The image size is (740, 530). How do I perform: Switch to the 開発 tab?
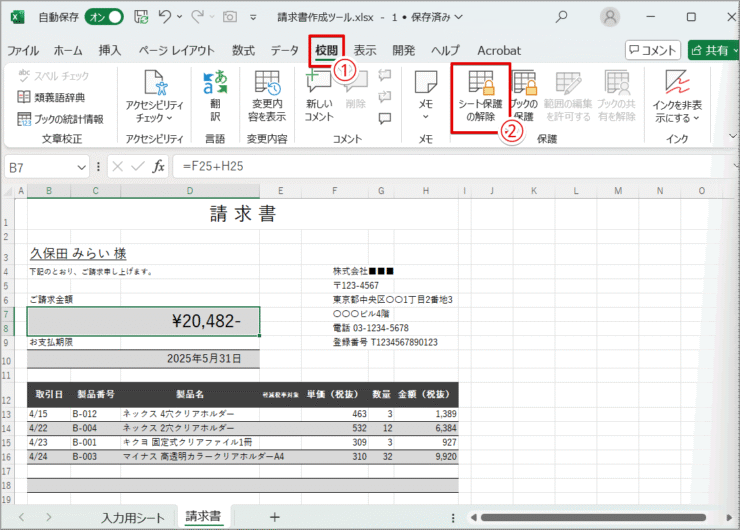pyautogui.click(x=404, y=50)
